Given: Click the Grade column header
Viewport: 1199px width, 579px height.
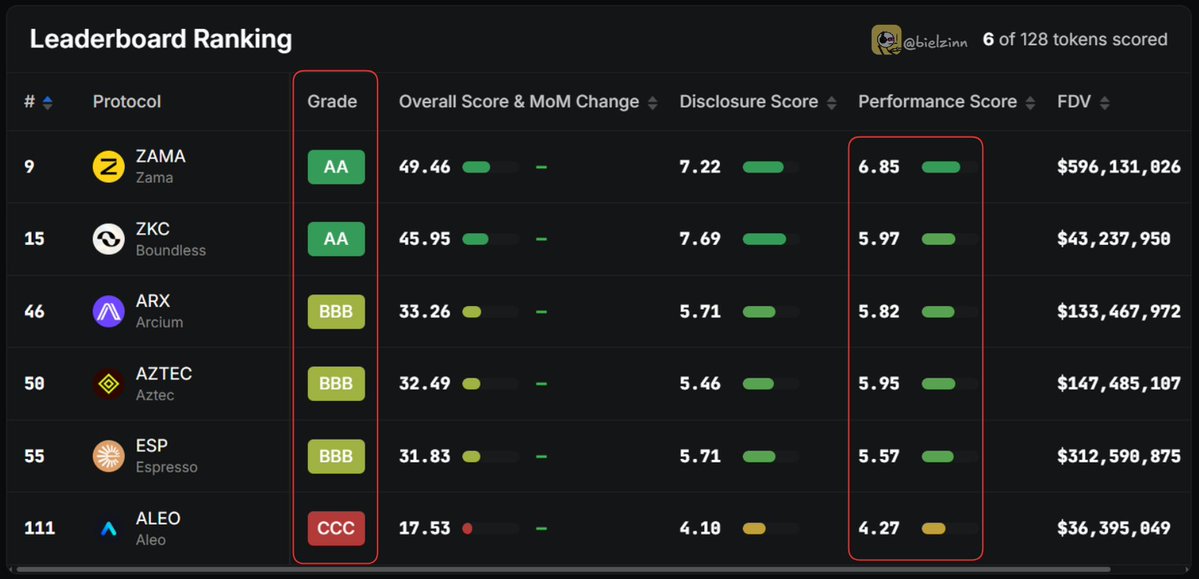Looking at the screenshot, I should pyautogui.click(x=332, y=102).
